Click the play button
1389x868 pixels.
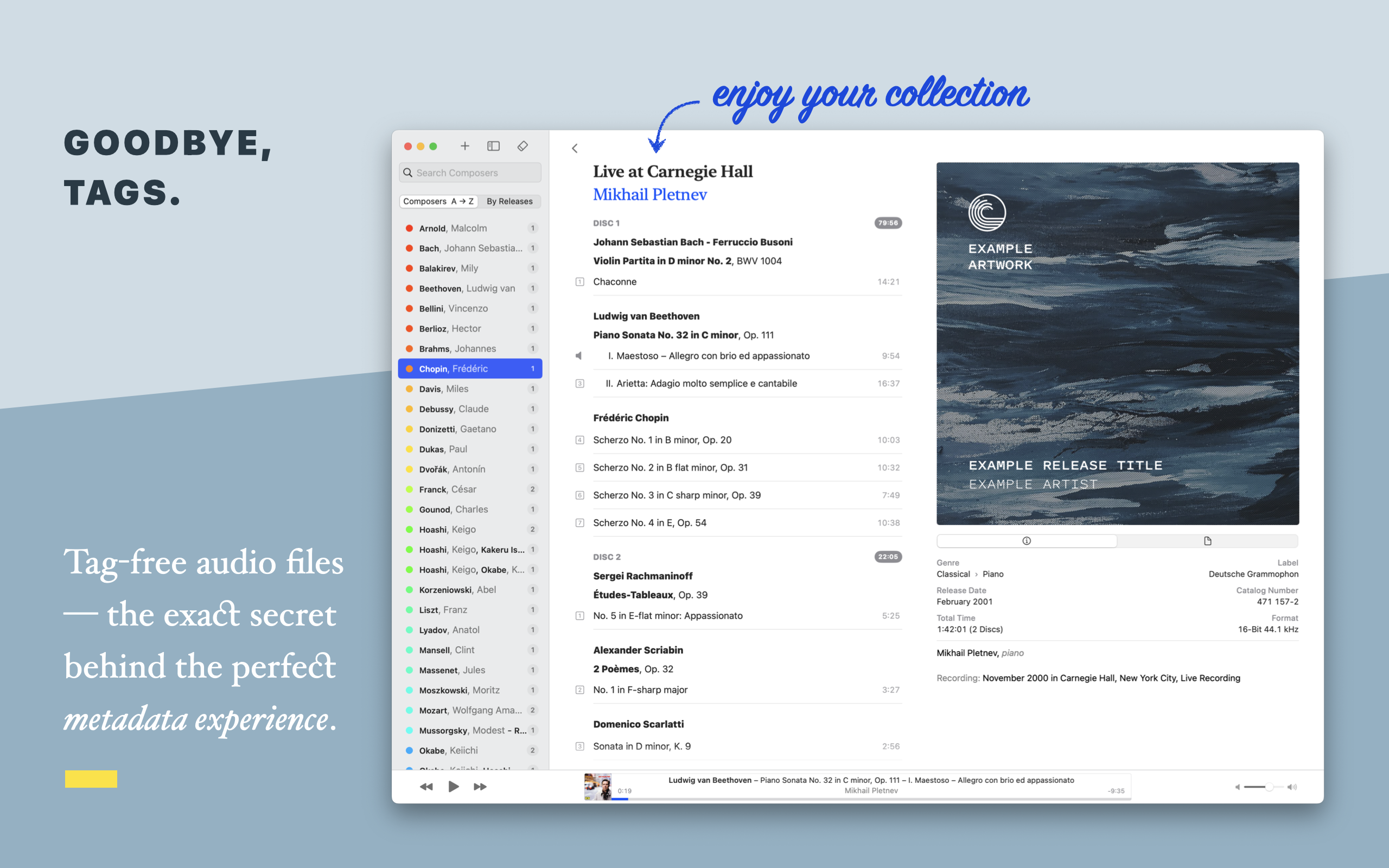point(454,787)
